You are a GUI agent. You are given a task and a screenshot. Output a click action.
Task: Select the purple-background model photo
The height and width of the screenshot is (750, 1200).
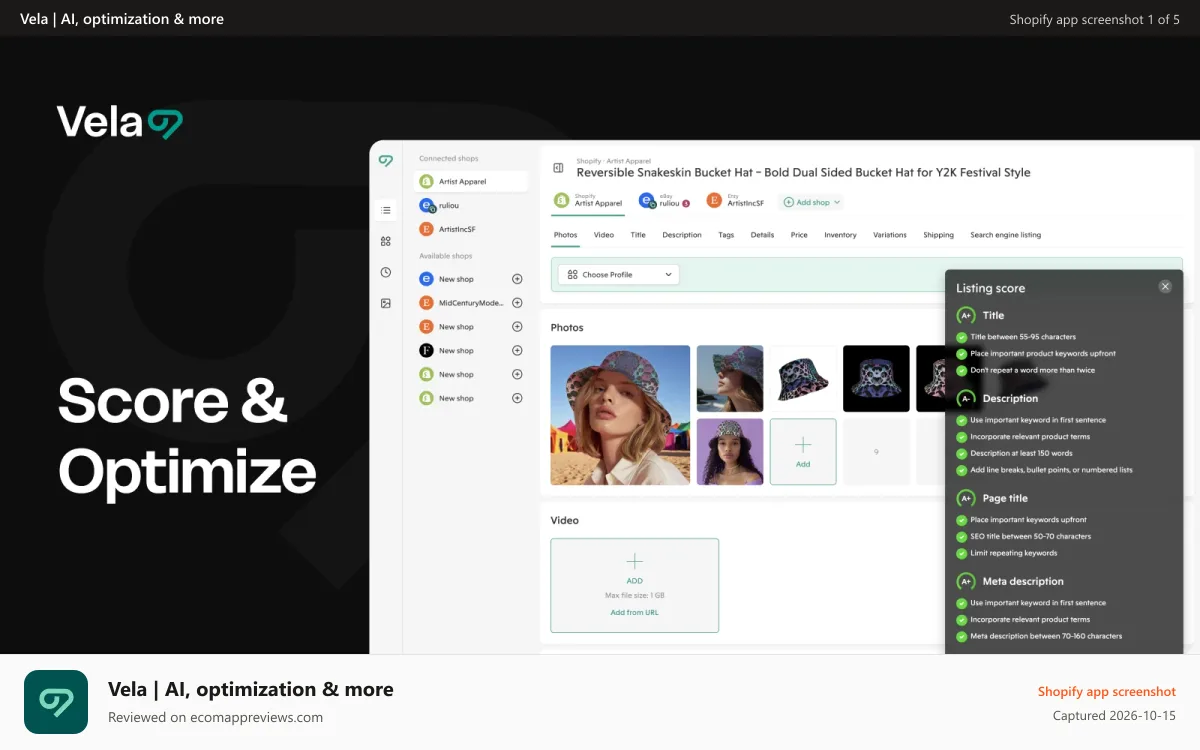730,452
